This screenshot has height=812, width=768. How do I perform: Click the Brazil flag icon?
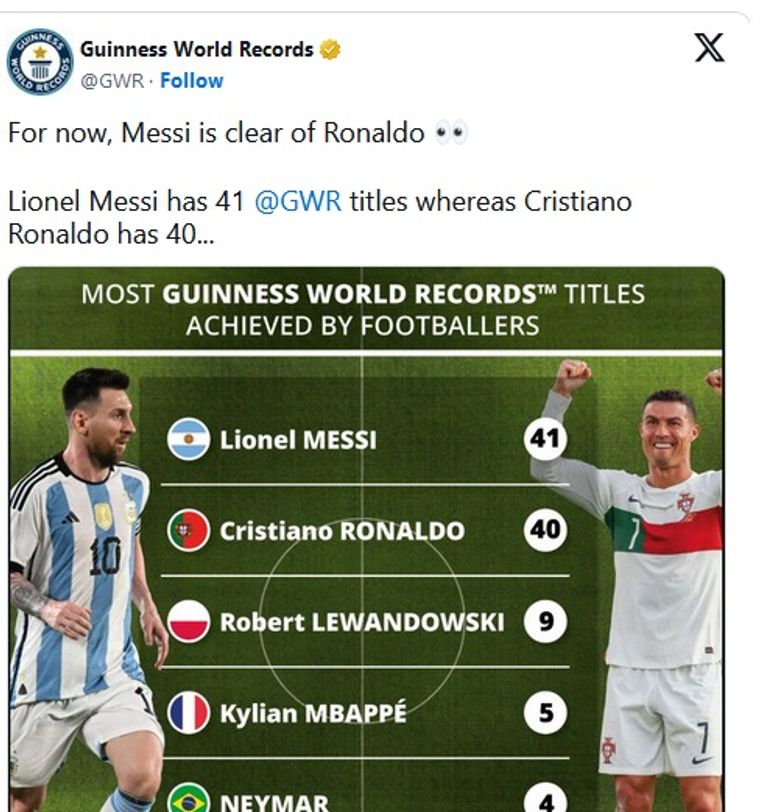tap(188, 800)
